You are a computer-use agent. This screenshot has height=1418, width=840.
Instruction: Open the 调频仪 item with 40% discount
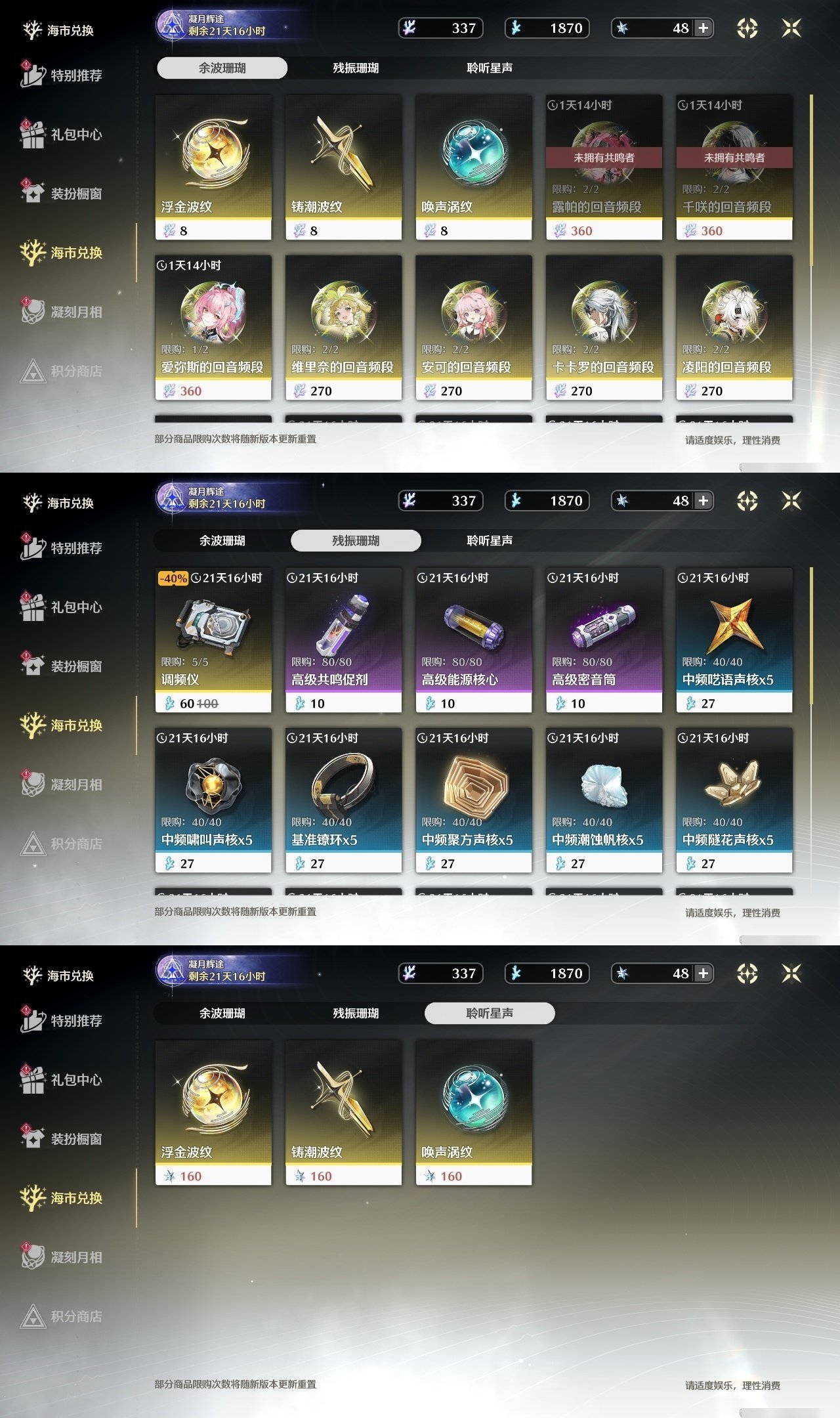[213, 640]
